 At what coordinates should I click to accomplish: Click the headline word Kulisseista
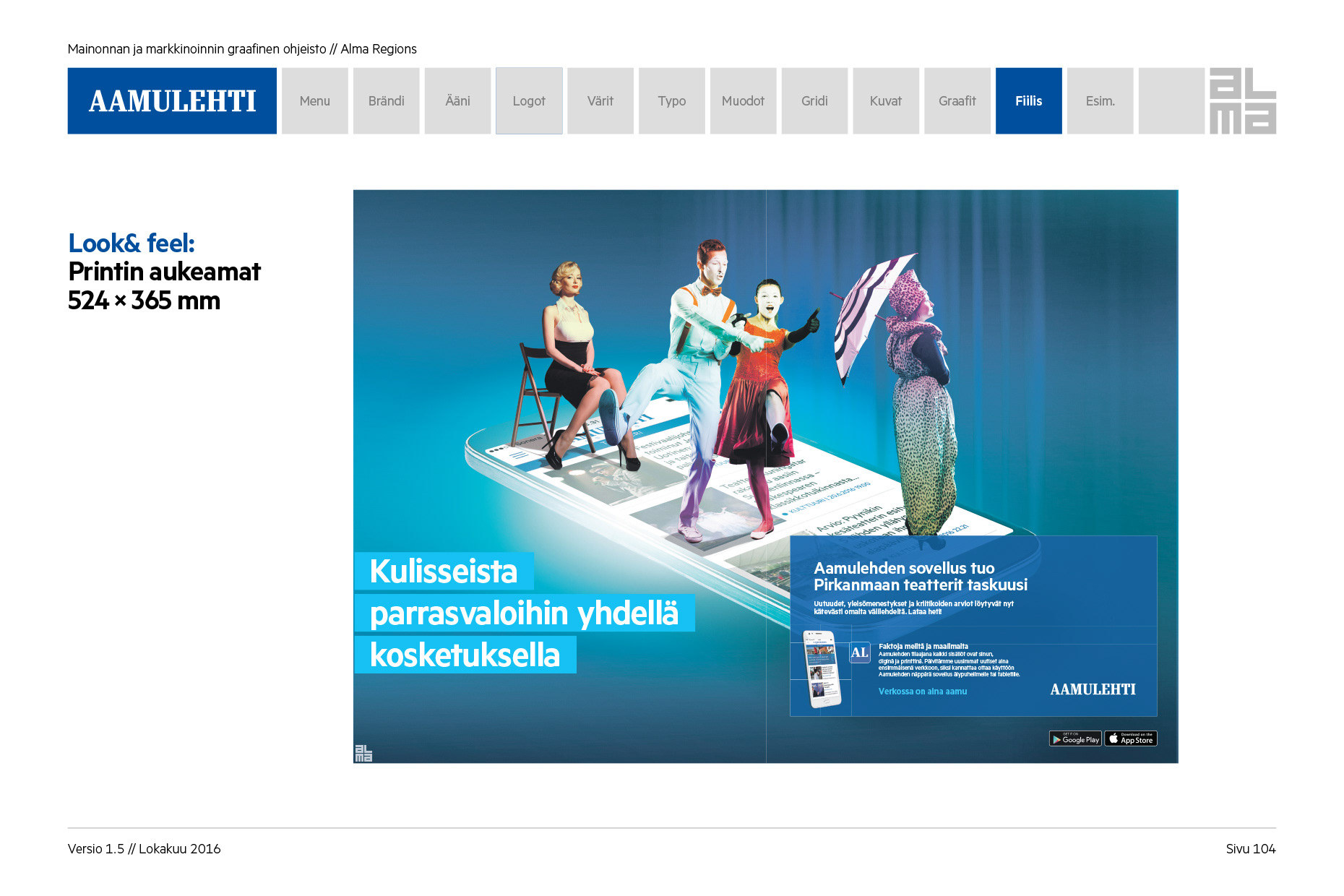click(444, 571)
